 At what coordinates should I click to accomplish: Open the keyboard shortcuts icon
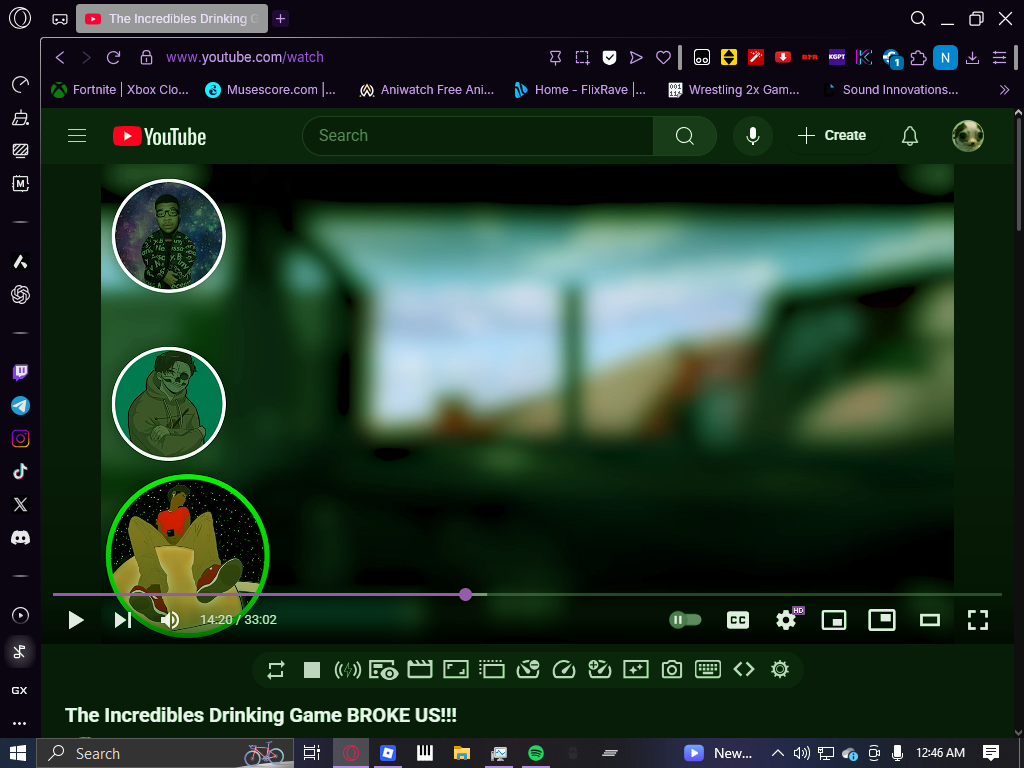click(x=708, y=669)
